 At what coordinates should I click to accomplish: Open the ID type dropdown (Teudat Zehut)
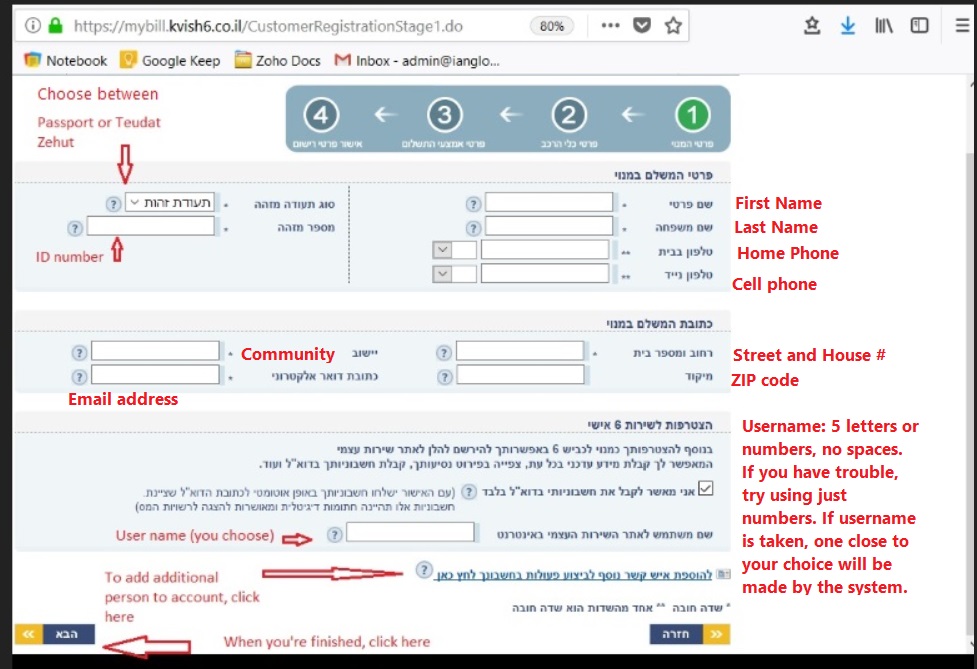170,202
